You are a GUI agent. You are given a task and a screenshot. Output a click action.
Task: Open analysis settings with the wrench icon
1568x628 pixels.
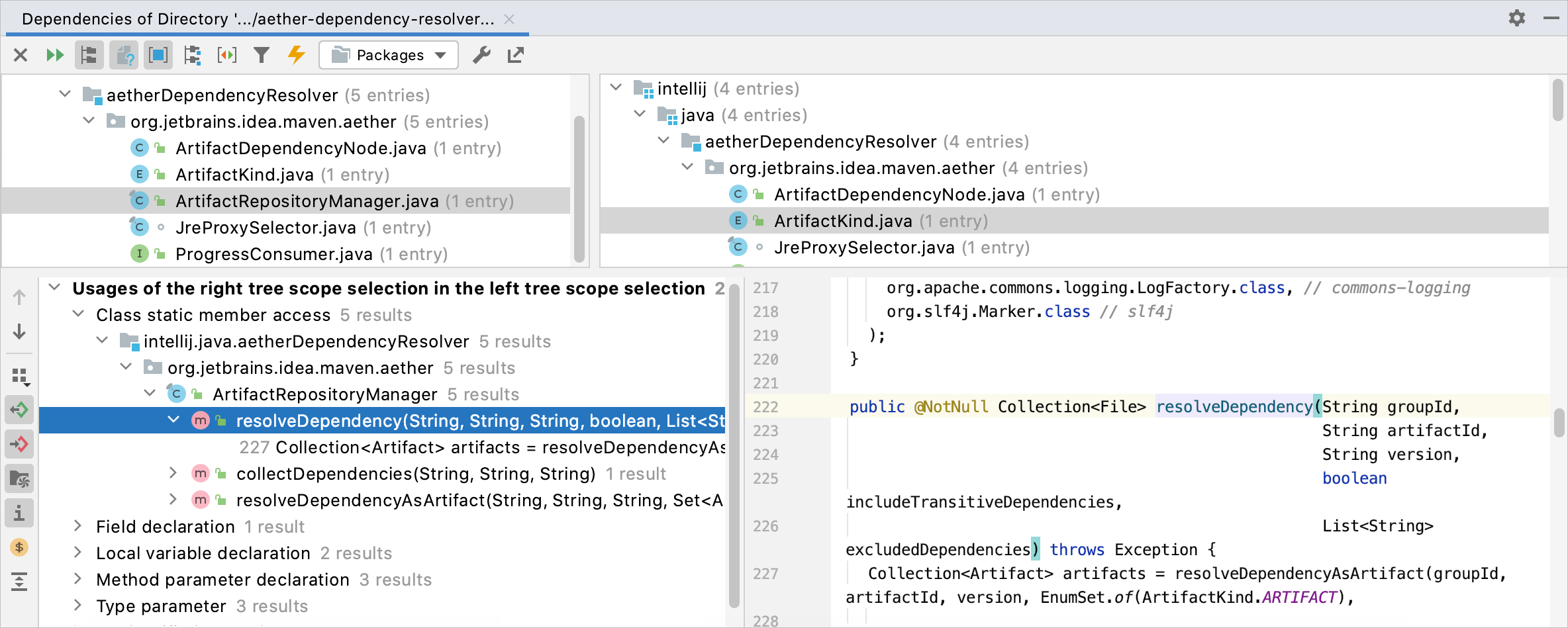(x=481, y=55)
